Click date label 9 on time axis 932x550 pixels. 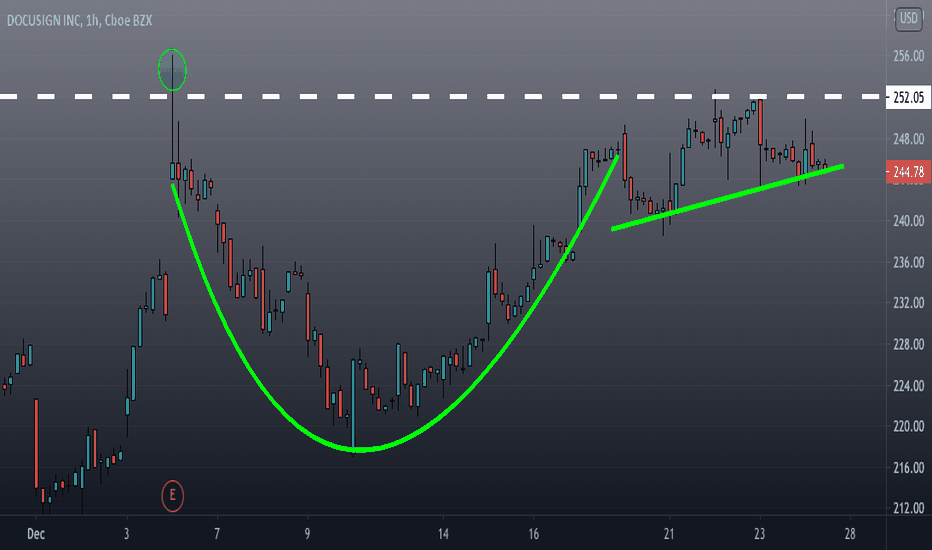coord(307,534)
